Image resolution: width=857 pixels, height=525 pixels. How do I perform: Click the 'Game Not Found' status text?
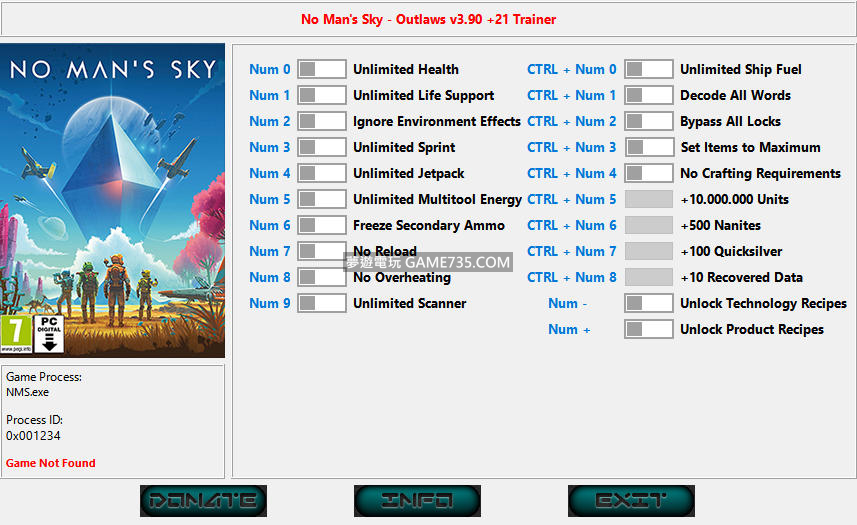[x=51, y=463]
